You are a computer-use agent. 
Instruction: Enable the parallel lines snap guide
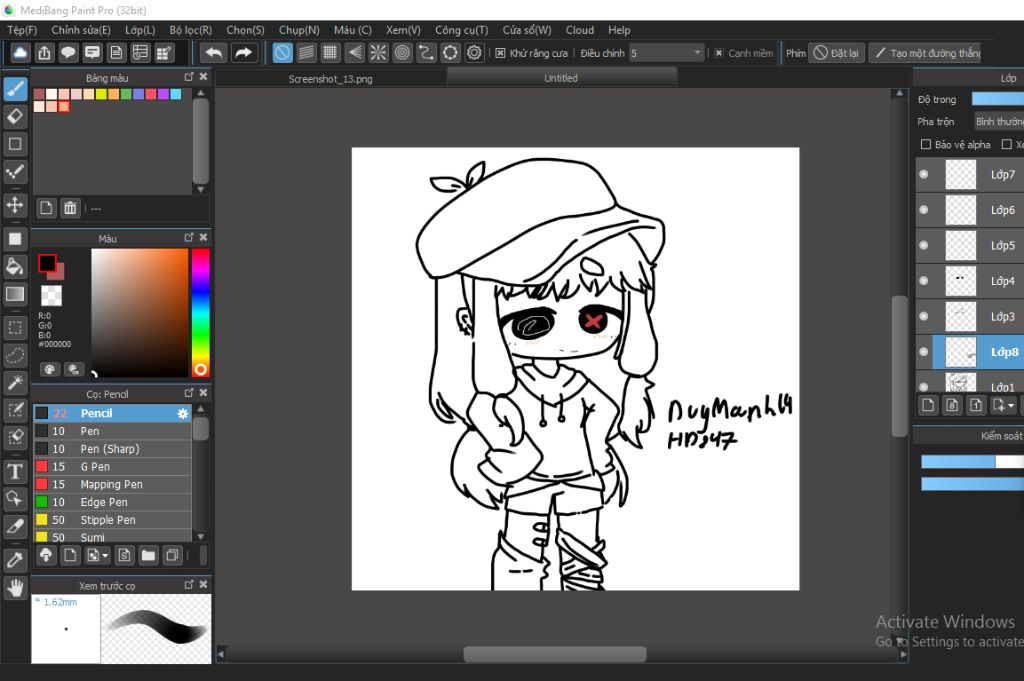306,53
